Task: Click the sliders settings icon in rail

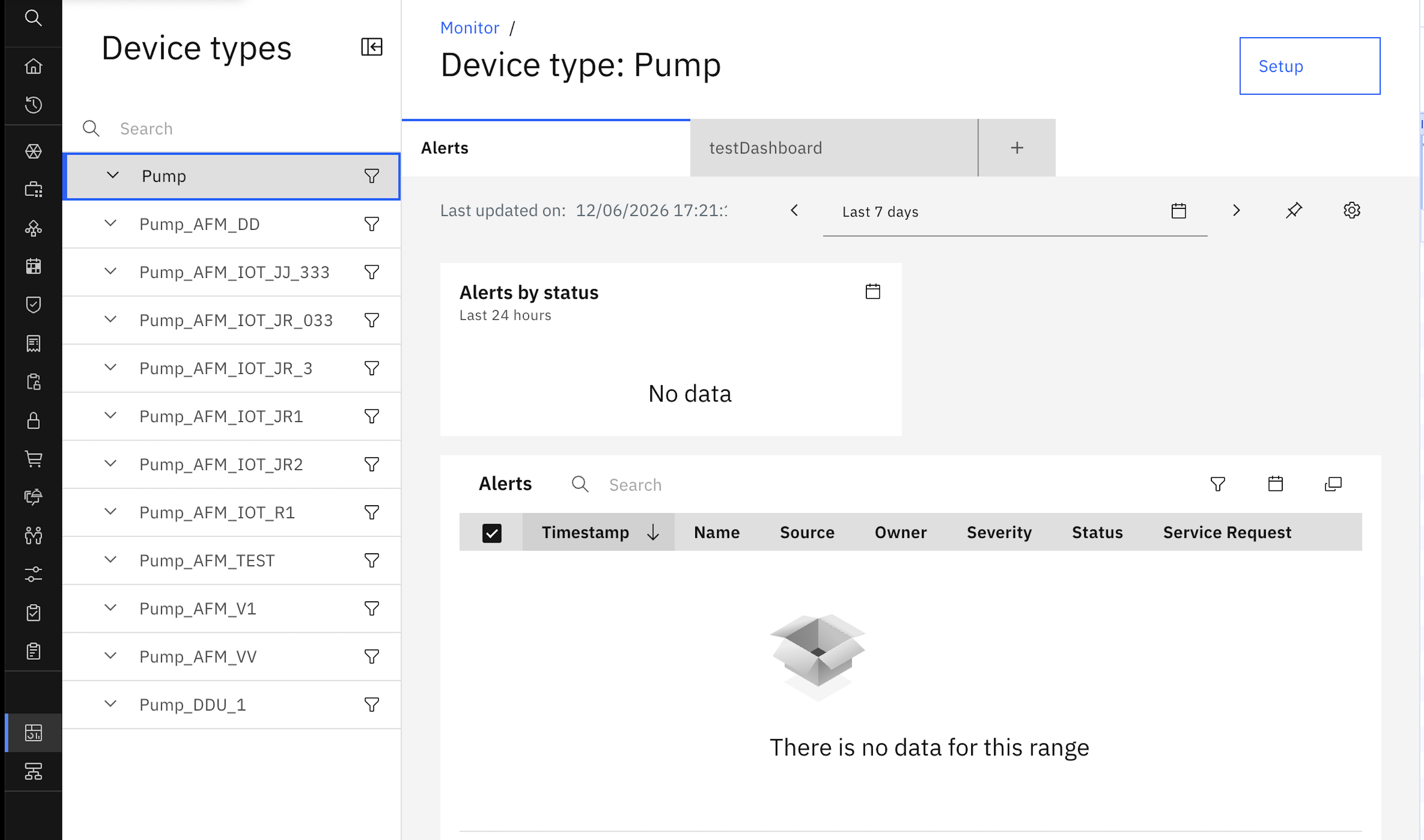Action: coord(34,574)
